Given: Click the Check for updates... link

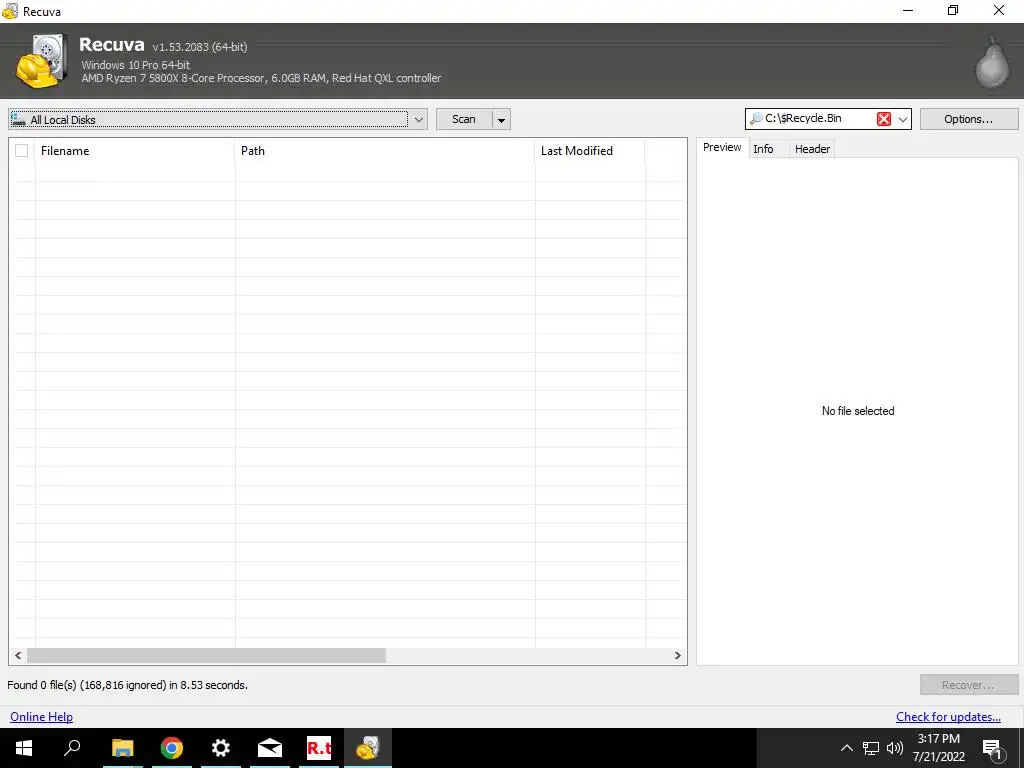Looking at the screenshot, I should tap(948, 716).
